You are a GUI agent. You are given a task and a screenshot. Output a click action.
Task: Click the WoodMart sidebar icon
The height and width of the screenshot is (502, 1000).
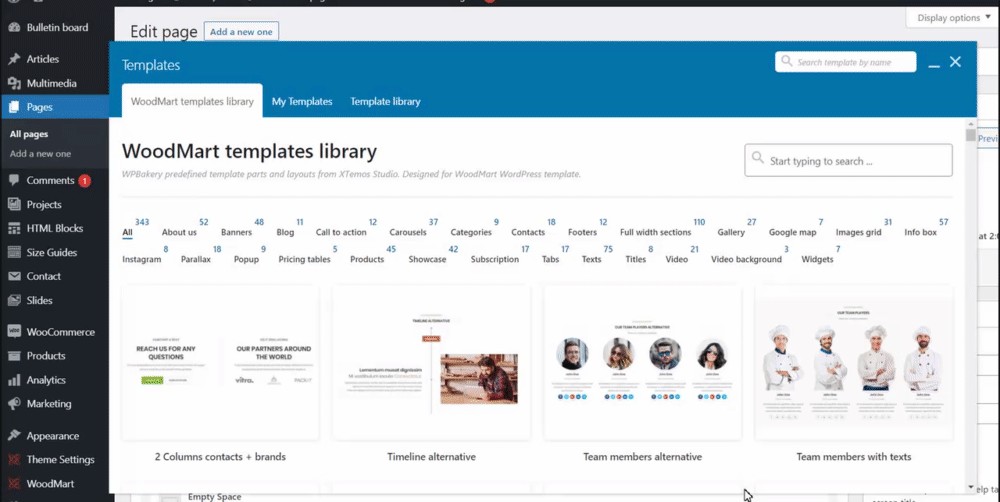click(14, 484)
